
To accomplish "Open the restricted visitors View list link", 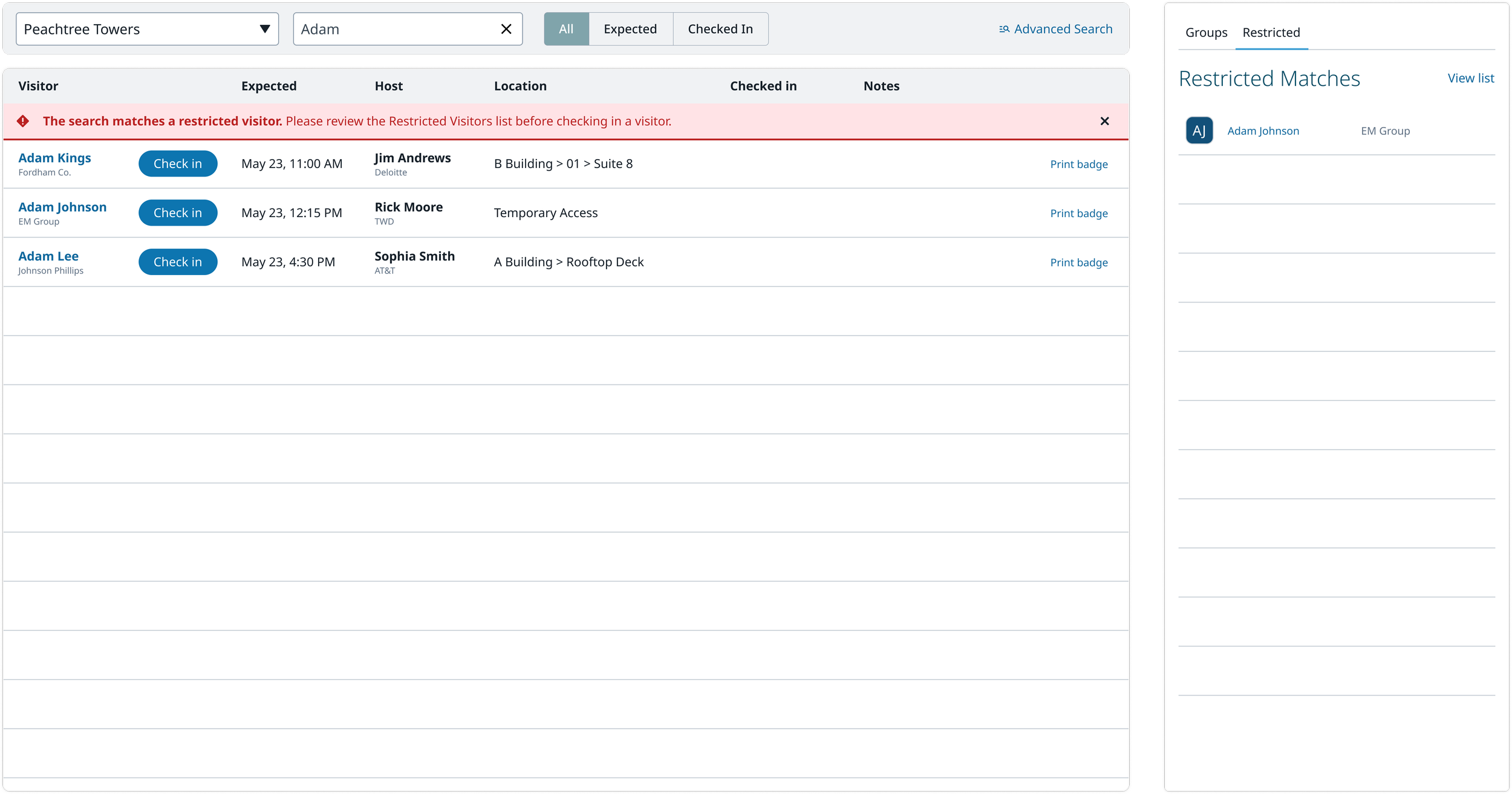I will (x=1470, y=78).
